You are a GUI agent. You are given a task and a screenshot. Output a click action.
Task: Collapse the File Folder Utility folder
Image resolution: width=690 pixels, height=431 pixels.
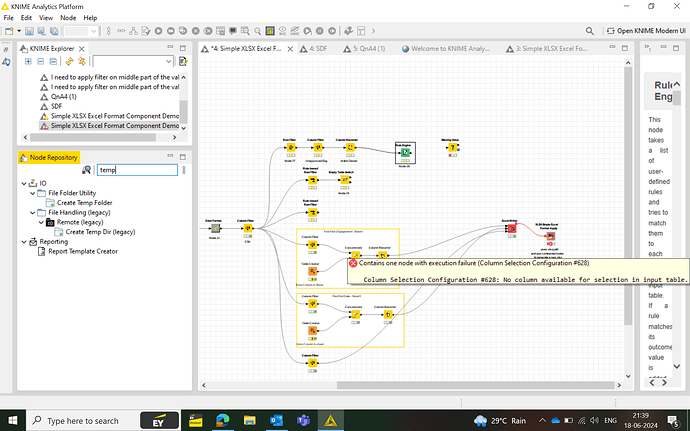tap(33, 193)
